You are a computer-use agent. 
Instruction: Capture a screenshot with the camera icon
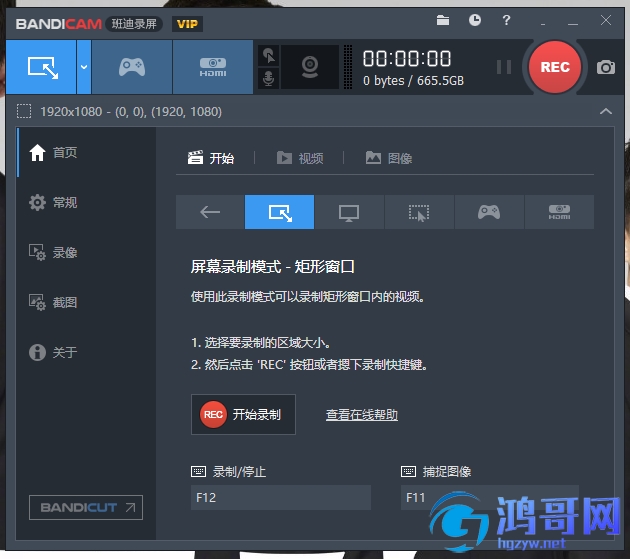(x=605, y=67)
